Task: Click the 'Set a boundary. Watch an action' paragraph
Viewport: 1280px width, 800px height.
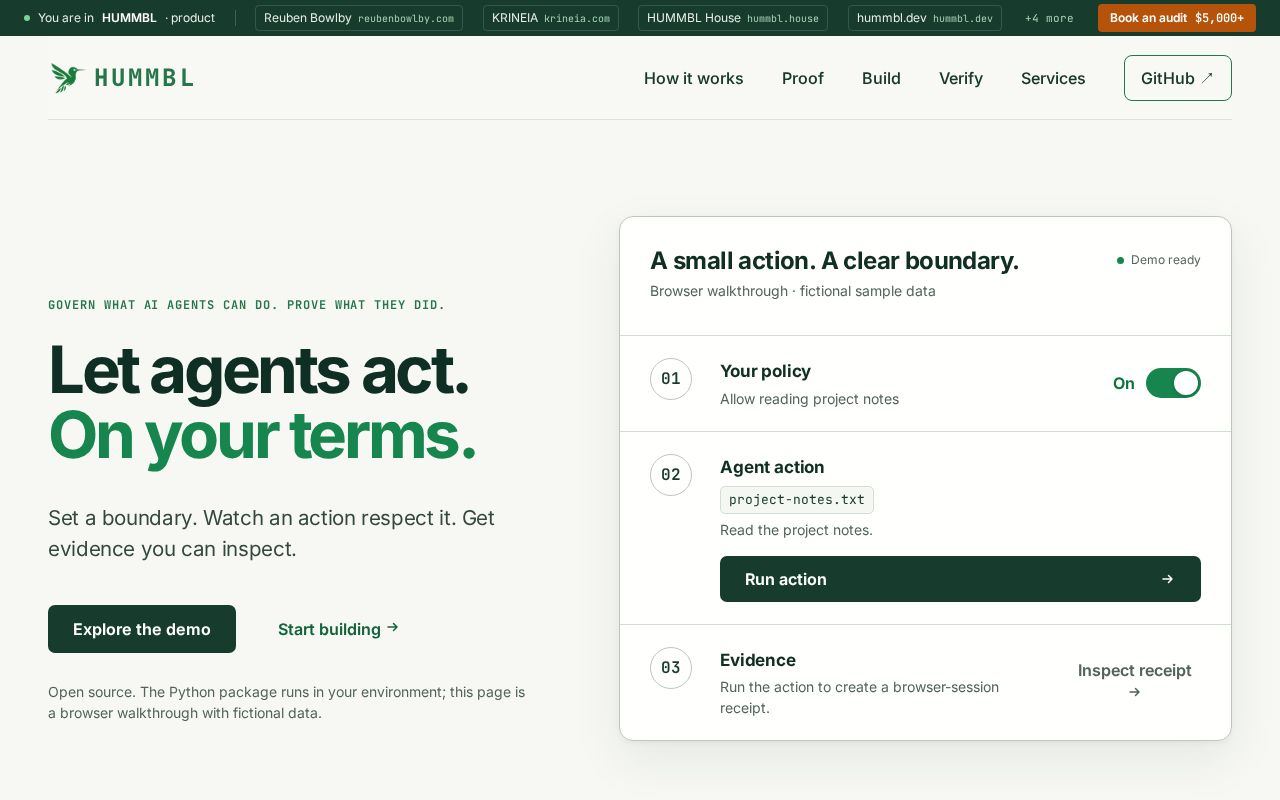Action: [272, 533]
